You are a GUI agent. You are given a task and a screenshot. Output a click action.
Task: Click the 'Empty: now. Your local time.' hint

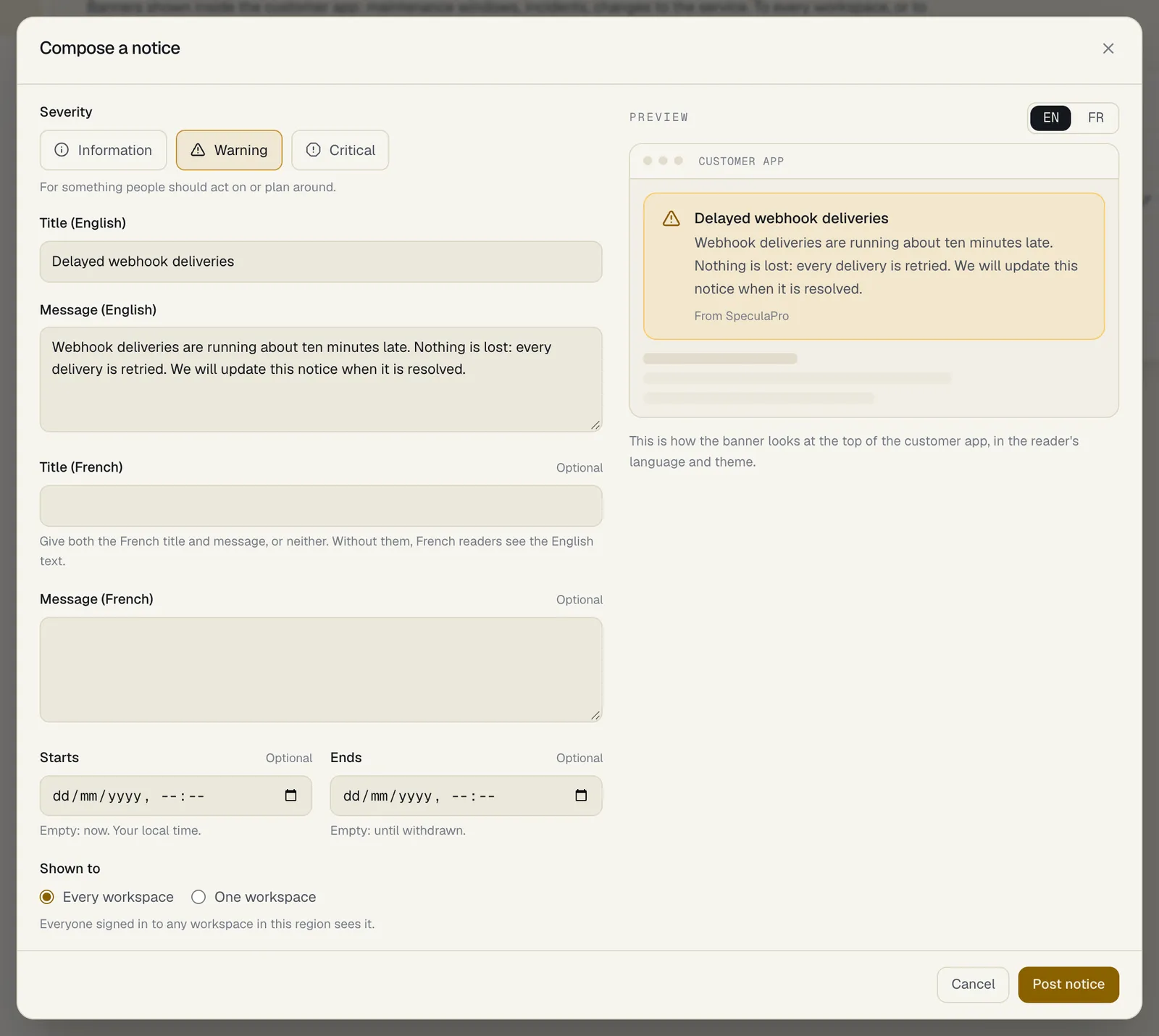[120, 830]
